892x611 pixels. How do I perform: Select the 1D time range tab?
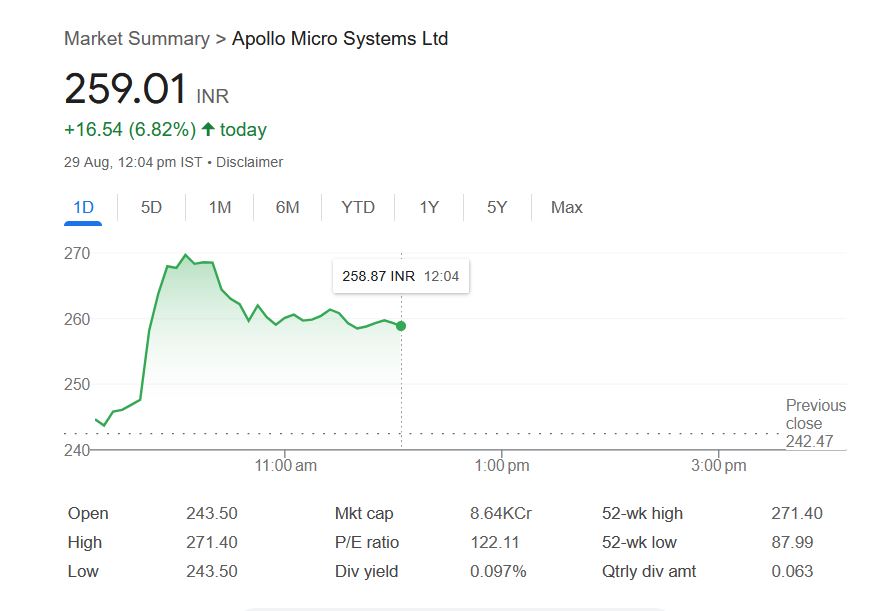[x=83, y=208]
